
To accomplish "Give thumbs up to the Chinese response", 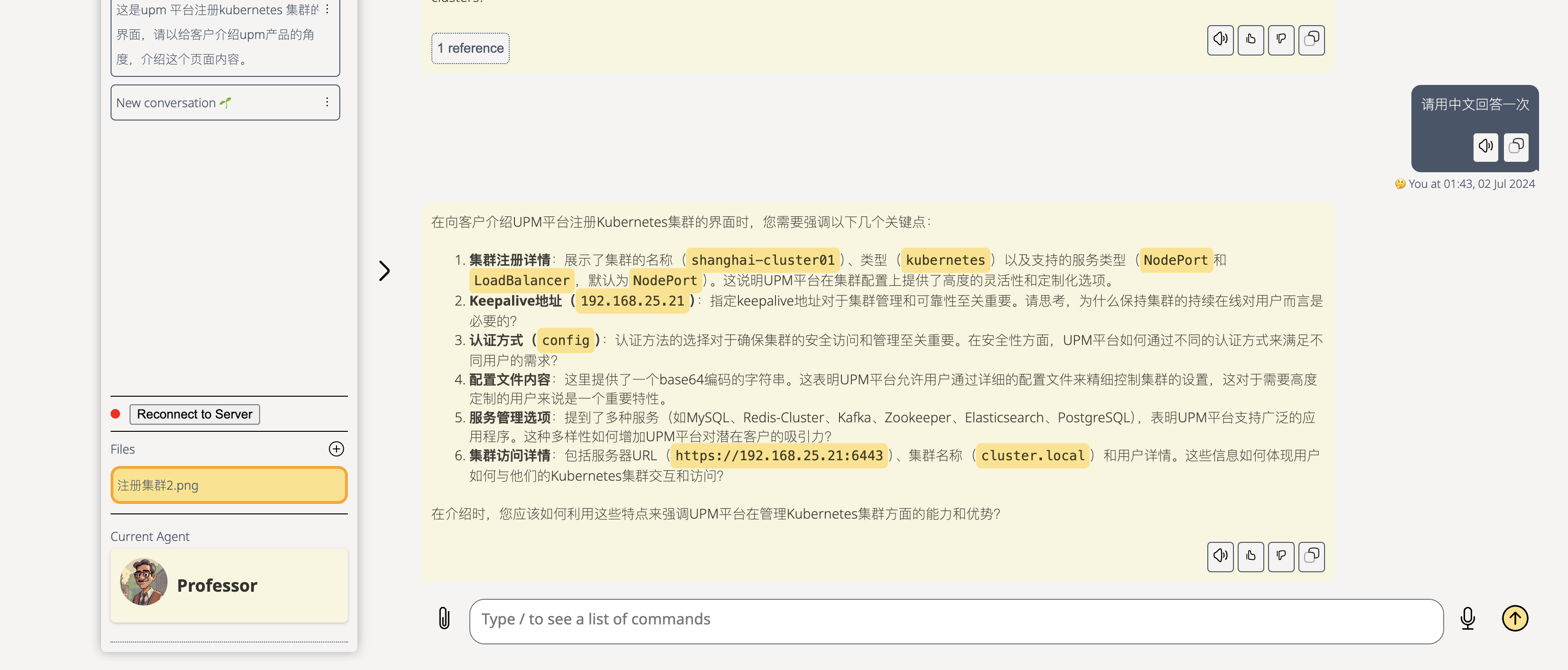I will click(x=1250, y=556).
